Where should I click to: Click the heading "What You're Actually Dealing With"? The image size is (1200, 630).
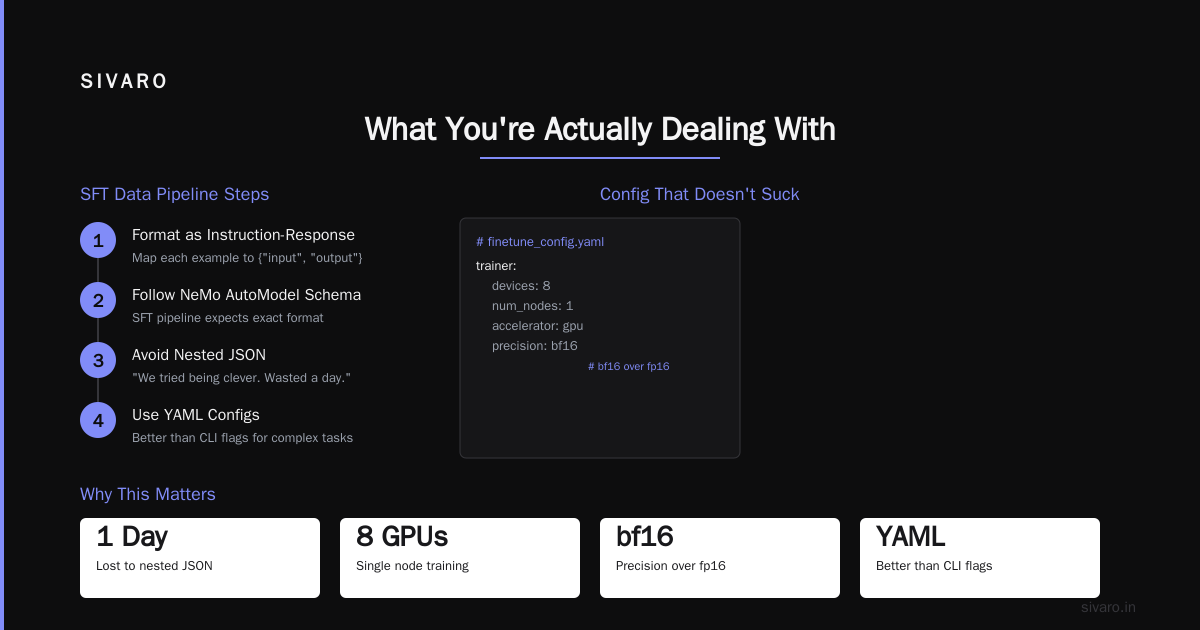pyautogui.click(x=600, y=129)
